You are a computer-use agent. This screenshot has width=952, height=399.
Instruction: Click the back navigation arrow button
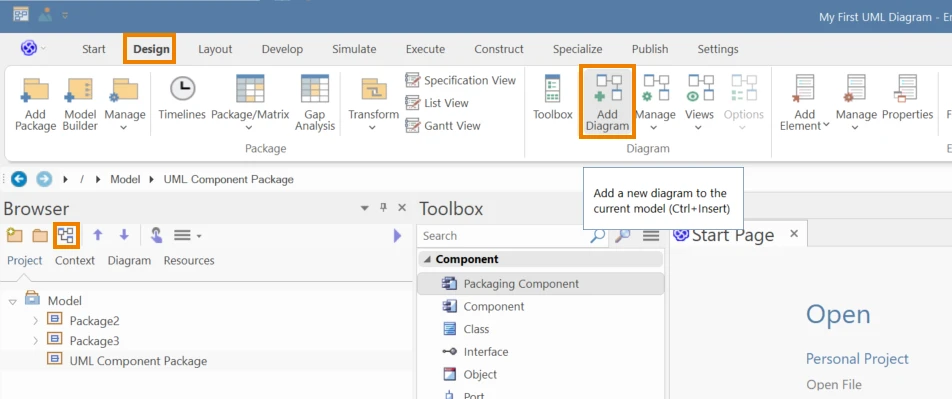pos(19,179)
